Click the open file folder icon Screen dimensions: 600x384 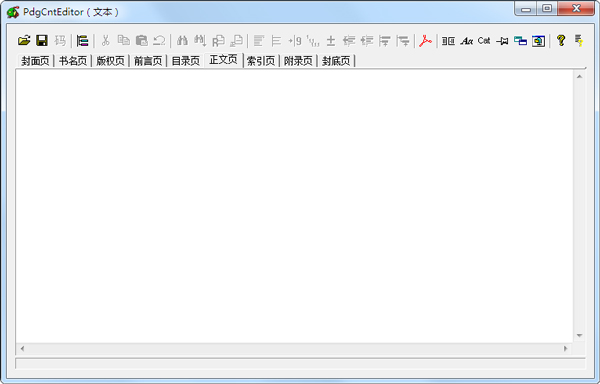[x=24, y=41]
